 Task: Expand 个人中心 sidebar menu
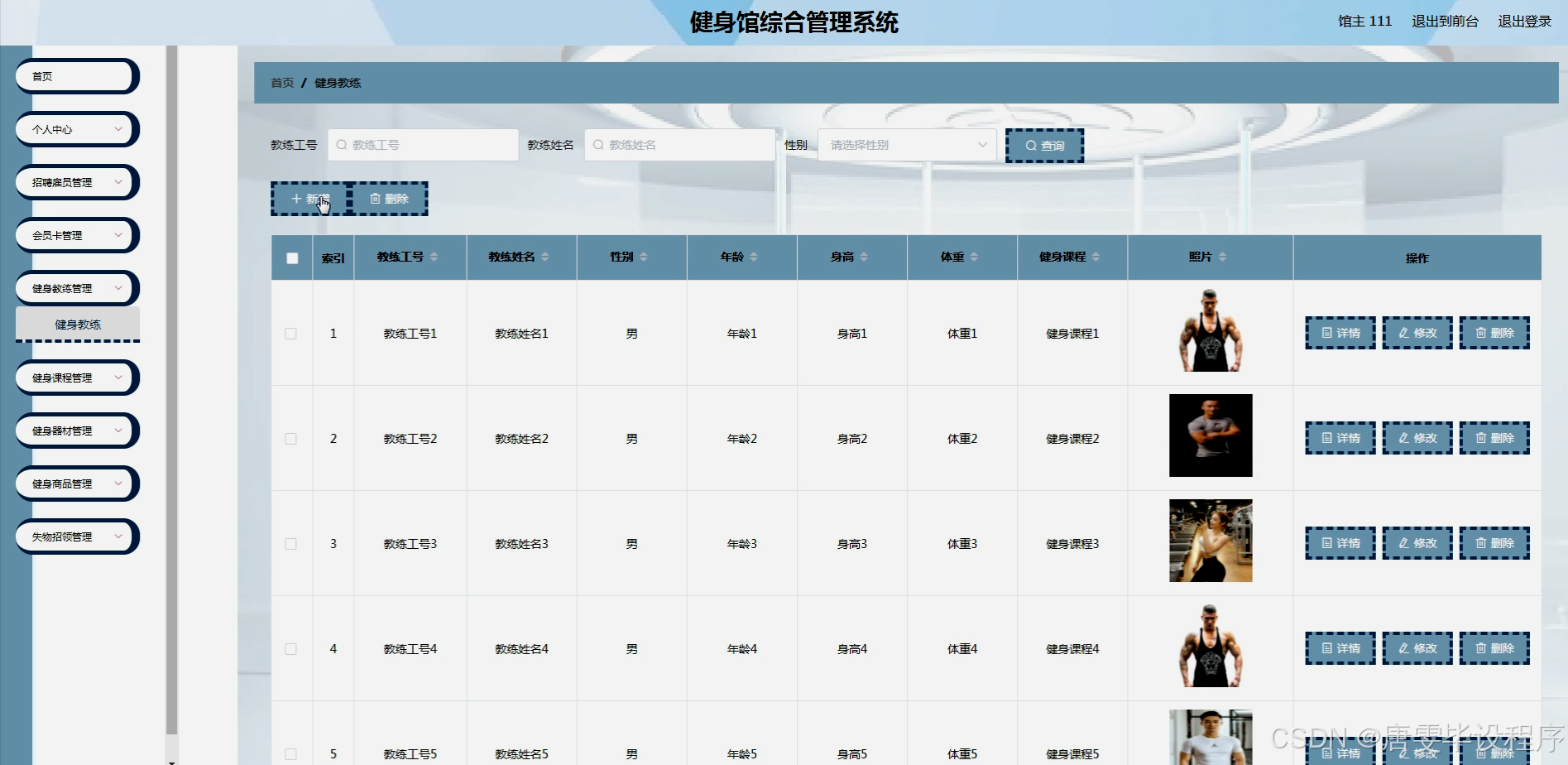pos(77,129)
